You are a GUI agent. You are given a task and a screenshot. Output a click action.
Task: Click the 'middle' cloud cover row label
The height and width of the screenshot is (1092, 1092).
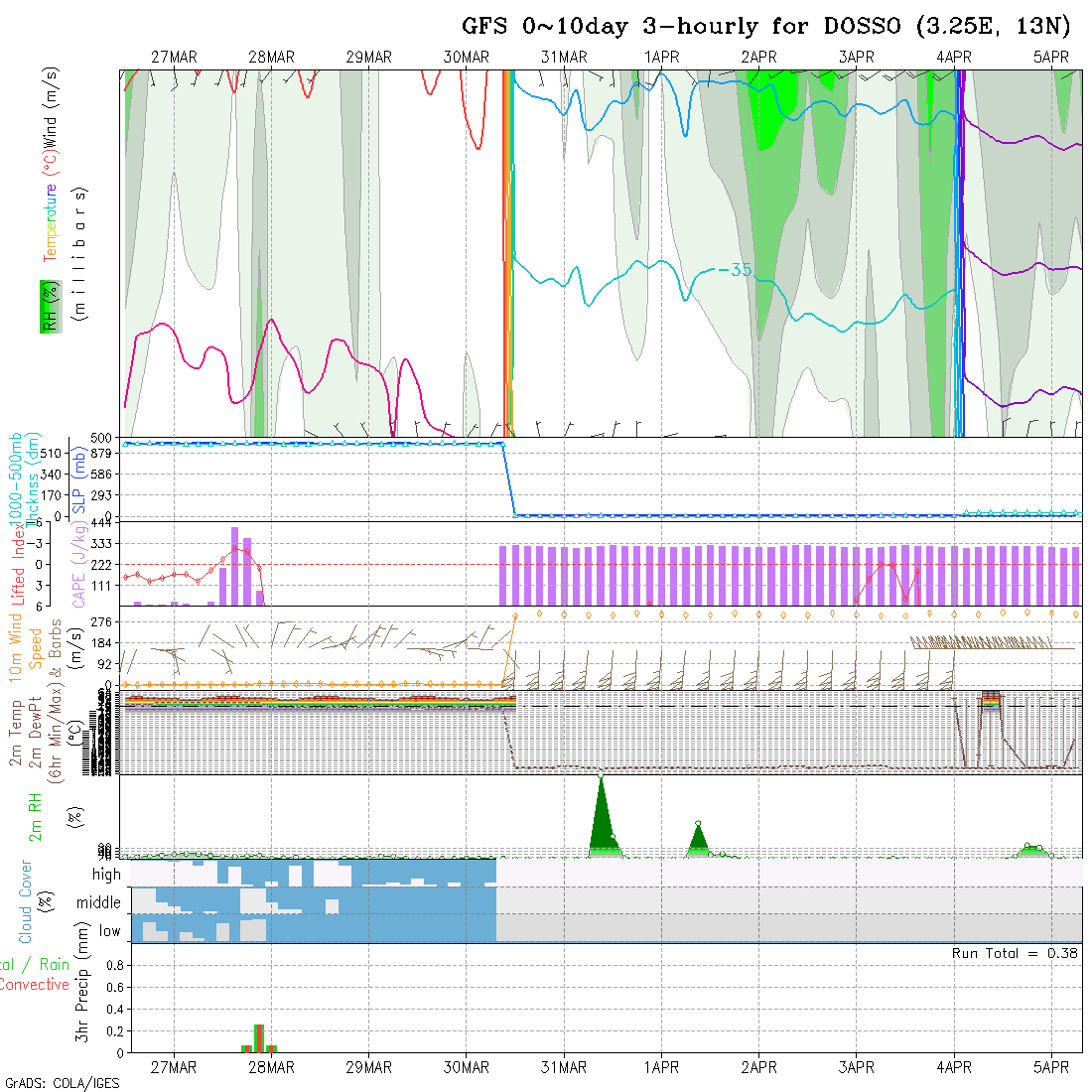coord(98,902)
